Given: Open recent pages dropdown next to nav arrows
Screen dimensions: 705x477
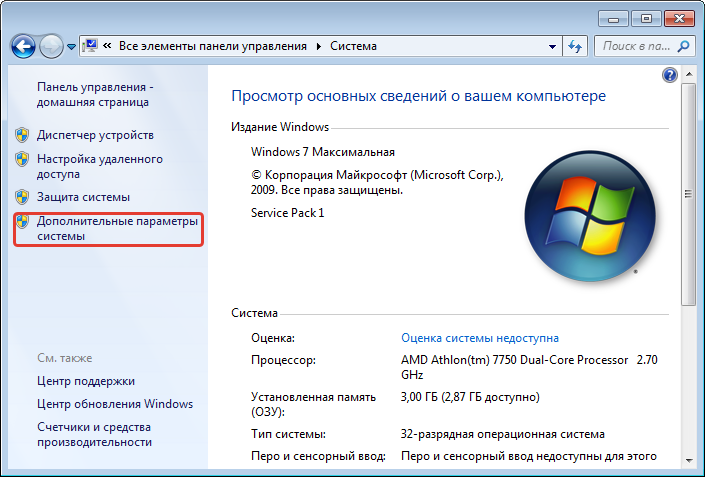Looking at the screenshot, I should coord(71,46).
